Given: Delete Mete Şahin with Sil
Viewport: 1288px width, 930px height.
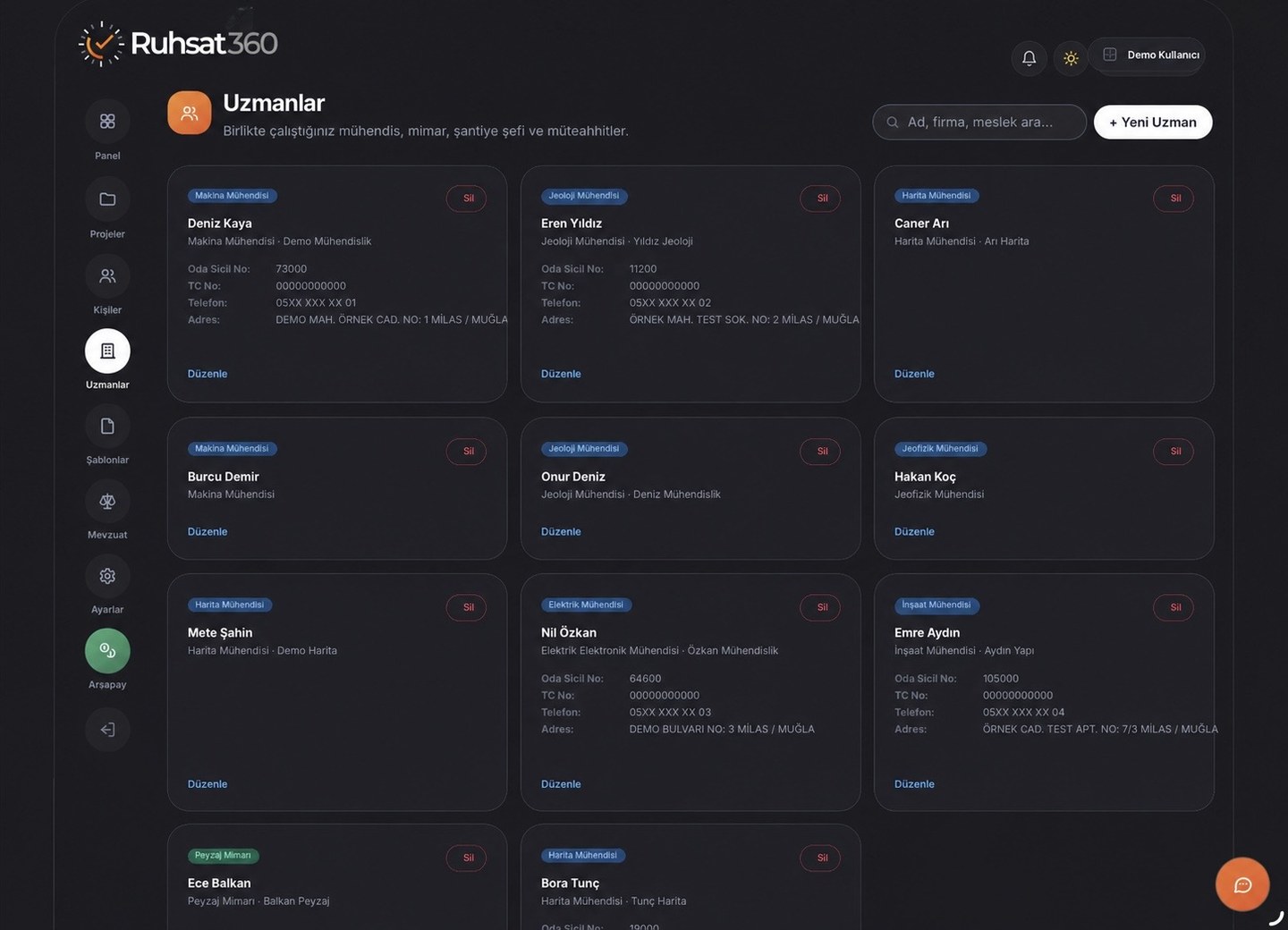Looking at the screenshot, I should tap(467, 608).
